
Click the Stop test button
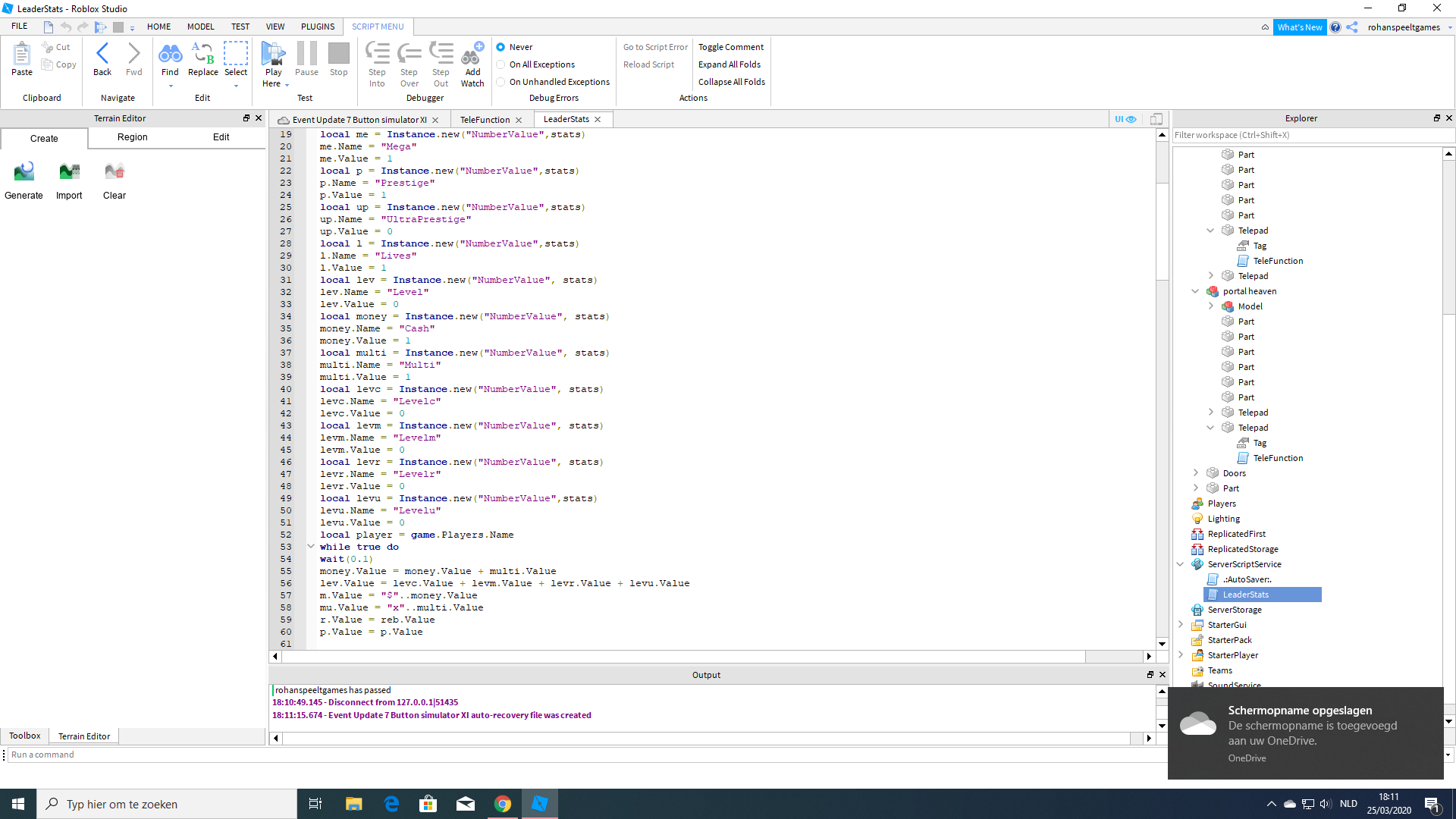point(339,53)
